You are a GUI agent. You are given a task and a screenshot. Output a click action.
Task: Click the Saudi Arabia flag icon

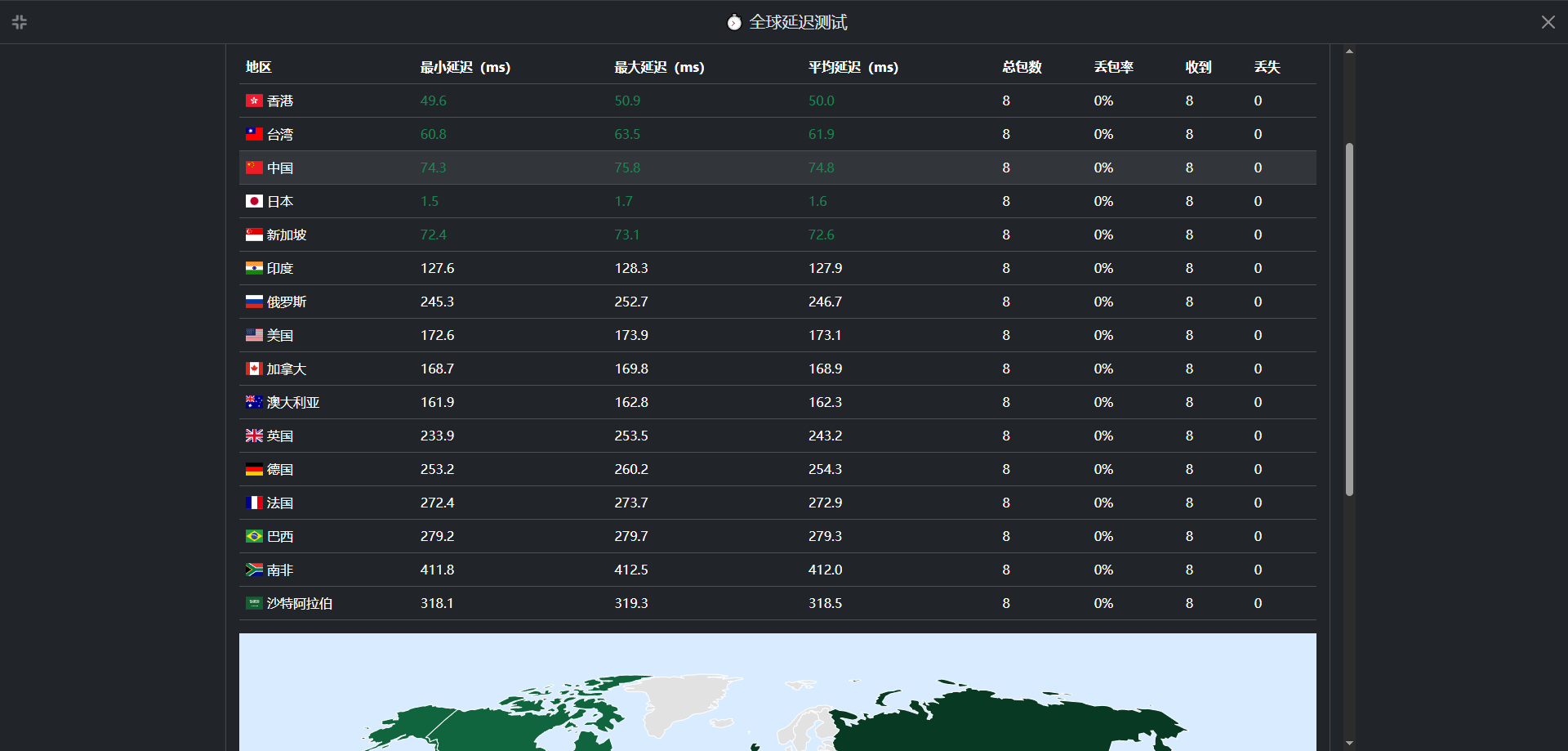254,603
